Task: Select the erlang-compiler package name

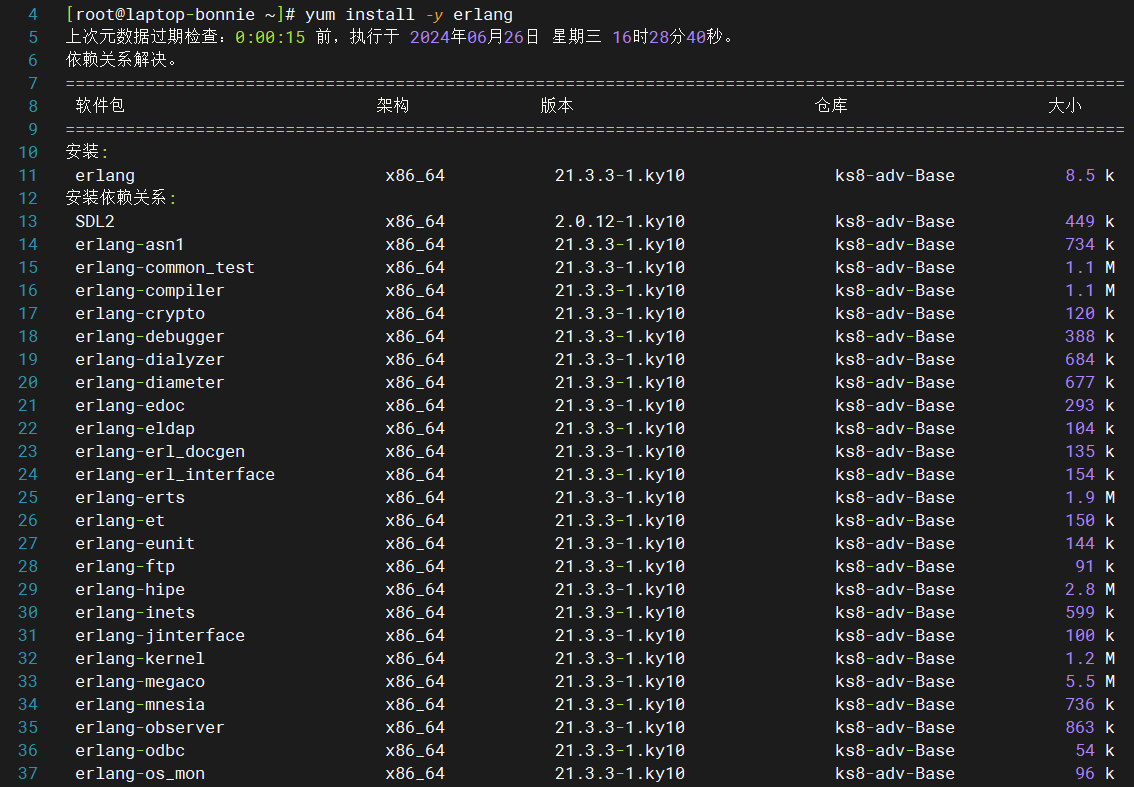Action: [x=150, y=291]
